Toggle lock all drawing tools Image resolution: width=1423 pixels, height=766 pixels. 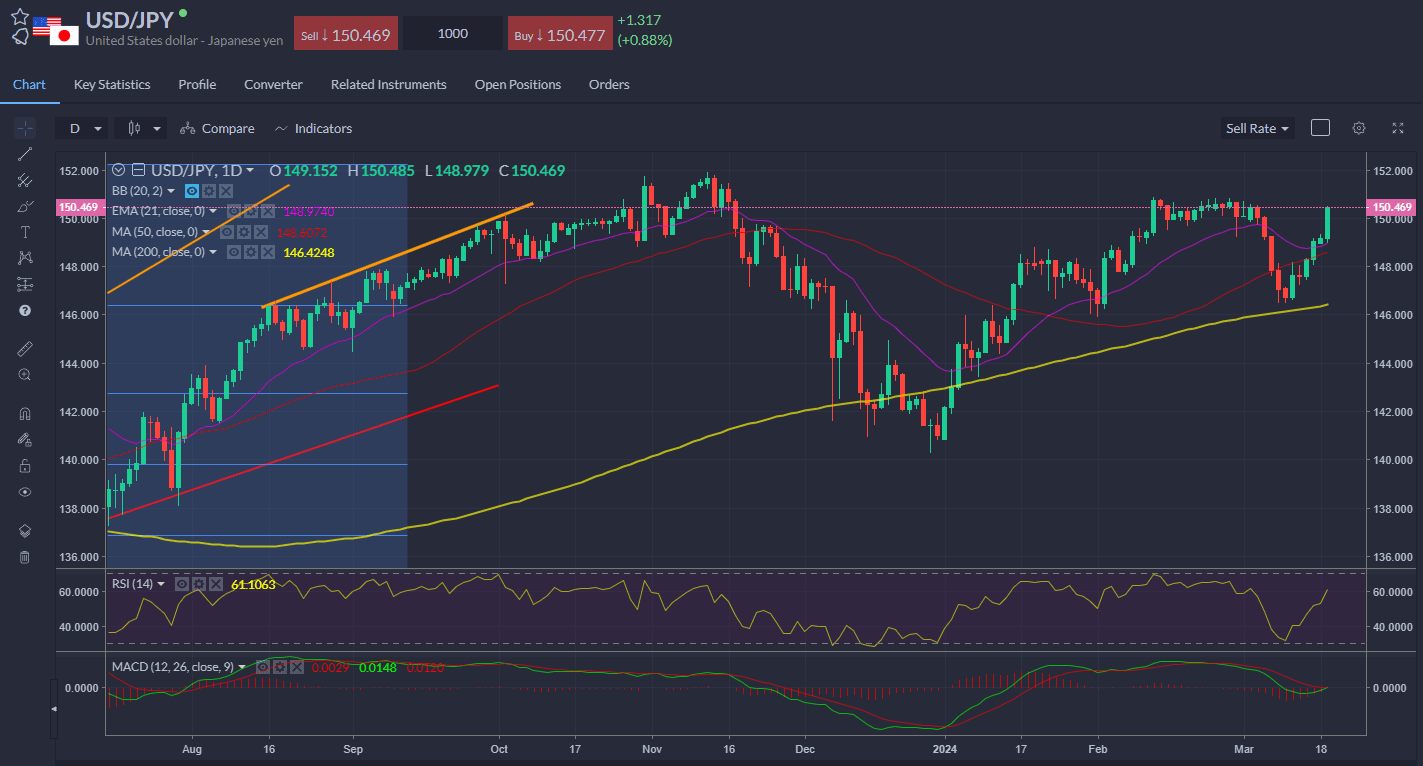coord(25,466)
